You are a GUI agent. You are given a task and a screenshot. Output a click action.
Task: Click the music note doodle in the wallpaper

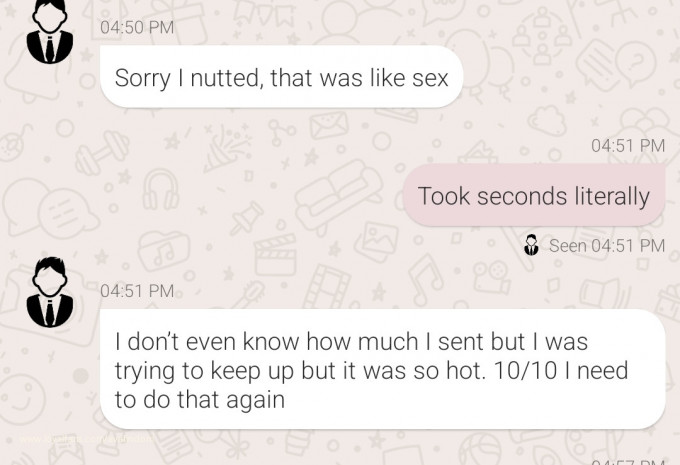[x=427, y=272]
